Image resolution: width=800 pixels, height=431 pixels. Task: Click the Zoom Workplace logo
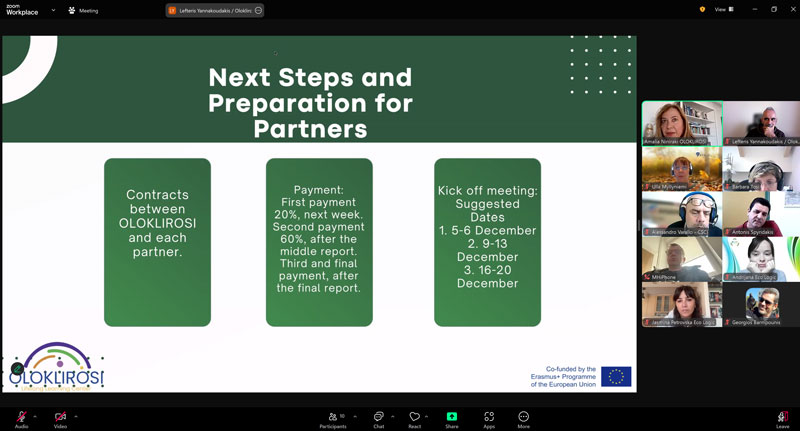(x=21, y=10)
